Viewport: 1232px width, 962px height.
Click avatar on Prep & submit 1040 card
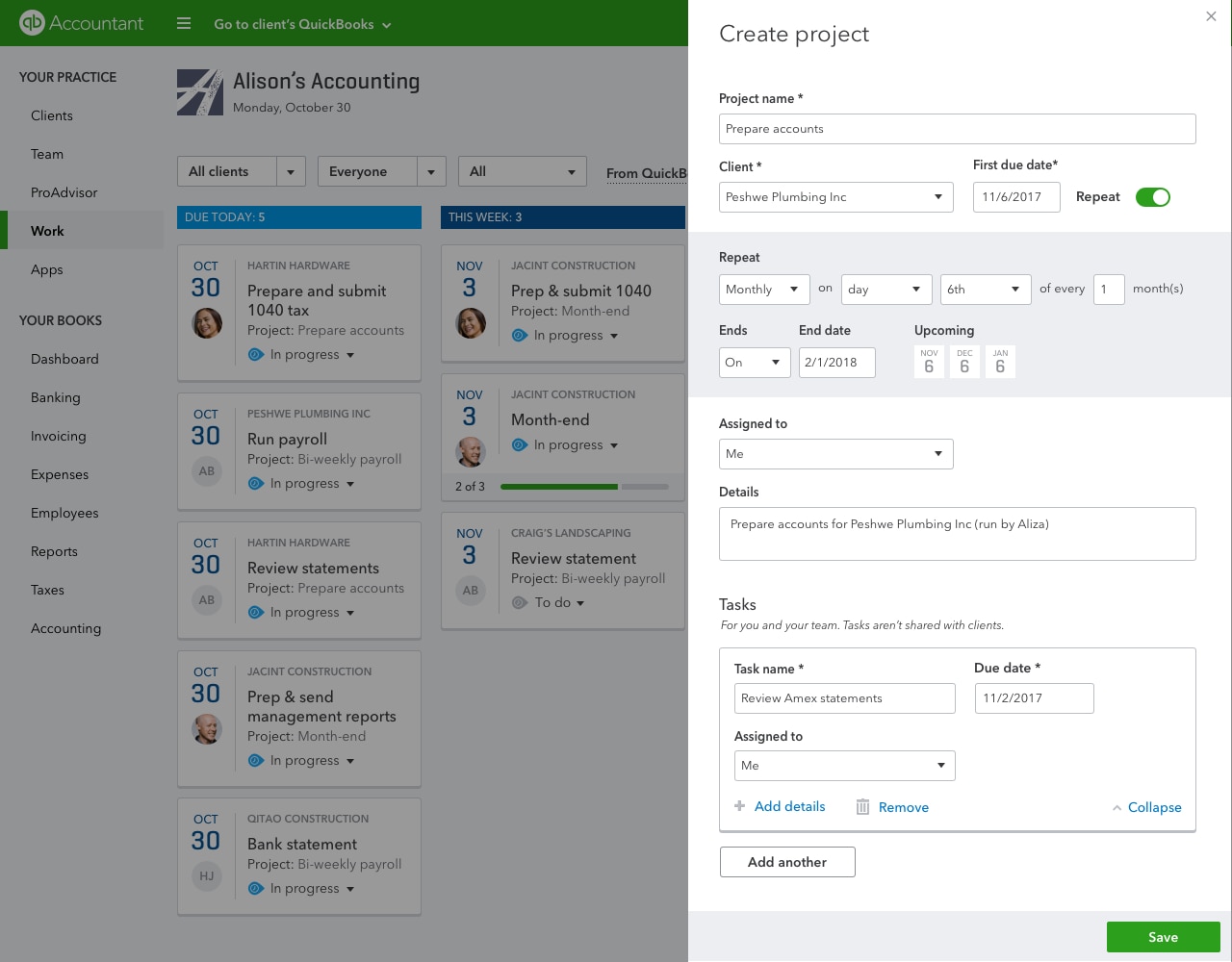[471, 323]
